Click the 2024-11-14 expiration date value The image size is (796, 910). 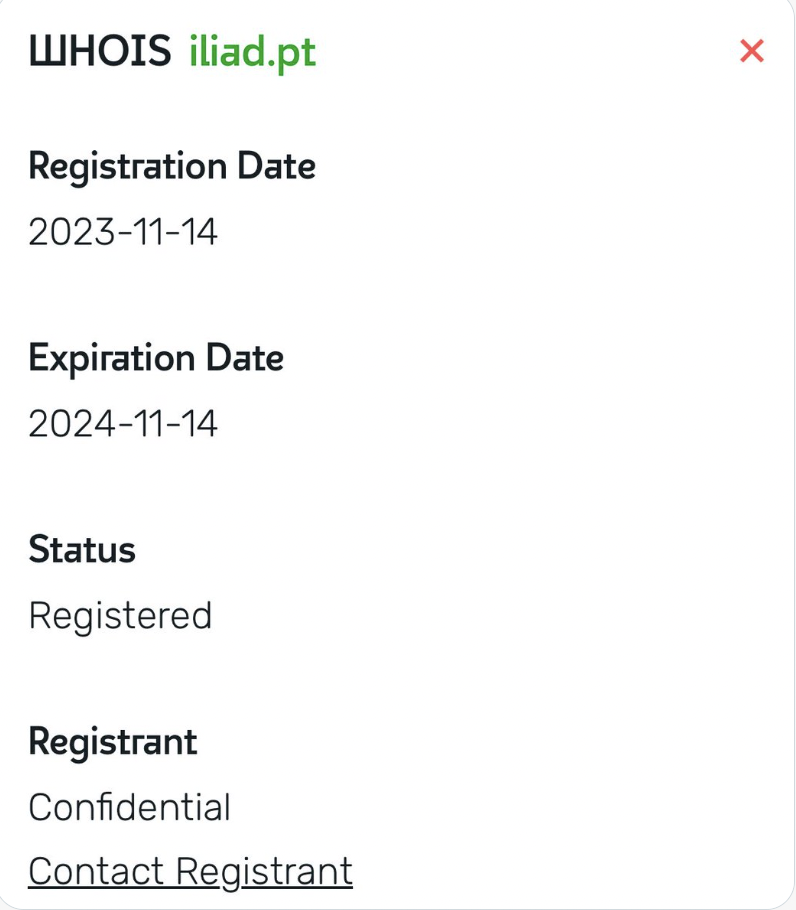[x=123, y=424]
